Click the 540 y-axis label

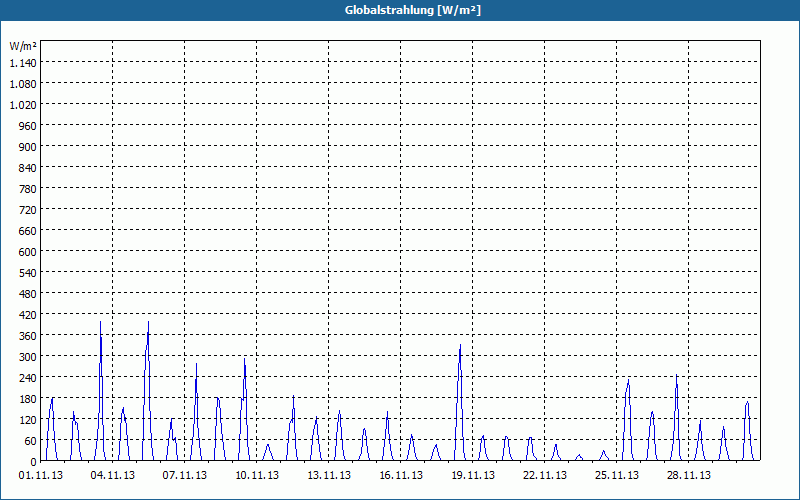[28, 273]
